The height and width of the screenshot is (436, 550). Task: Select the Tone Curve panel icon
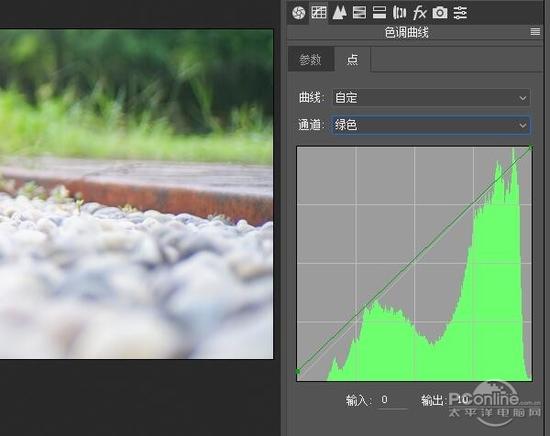pyautogui.click(x=319, y=13)
